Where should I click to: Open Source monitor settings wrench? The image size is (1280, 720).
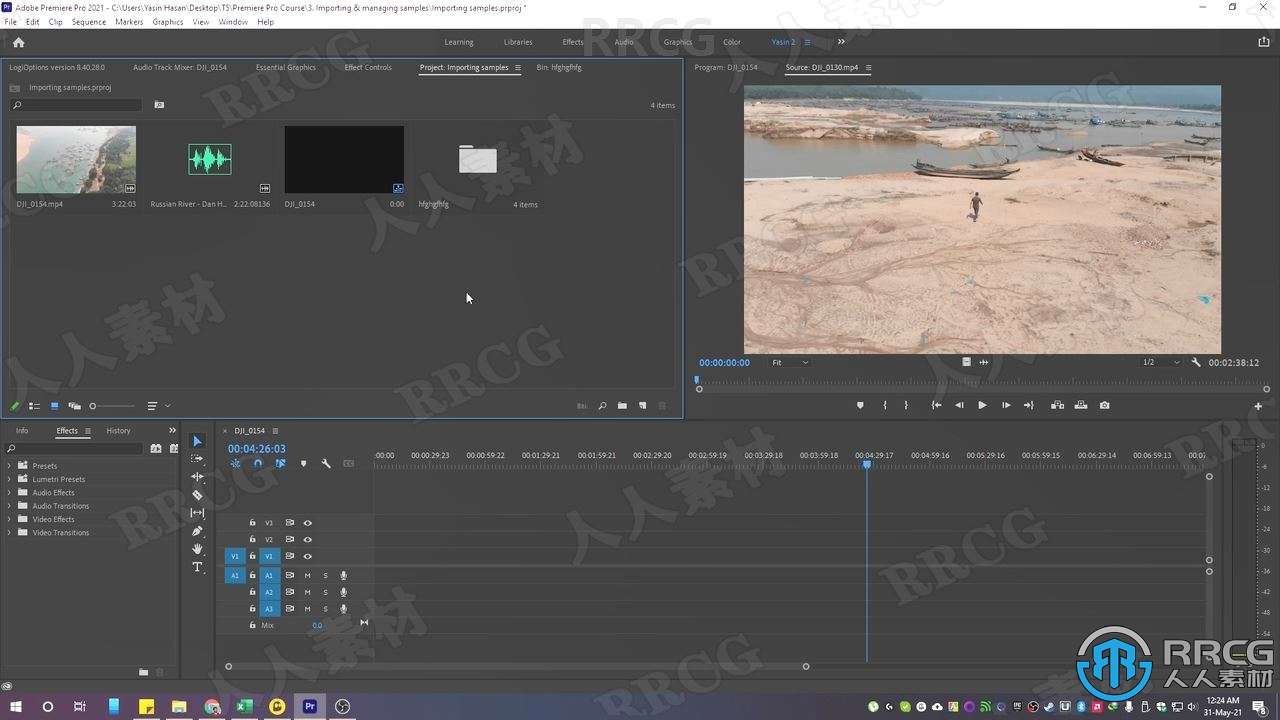point(1196,362)
